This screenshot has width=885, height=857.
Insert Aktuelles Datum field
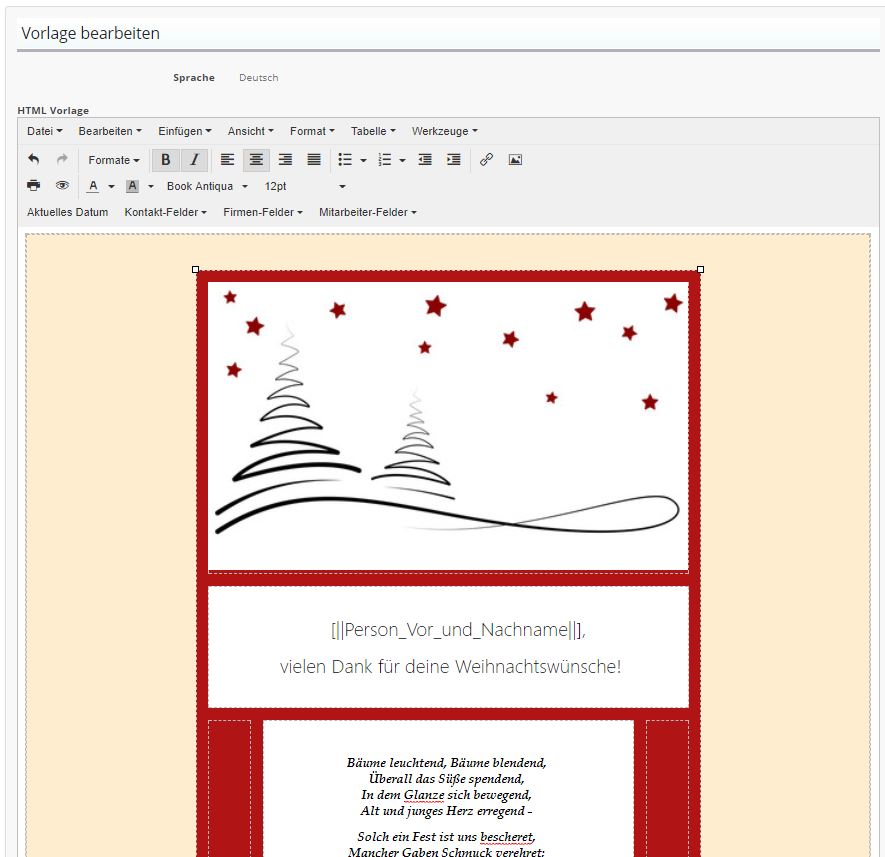pos(68,212)
